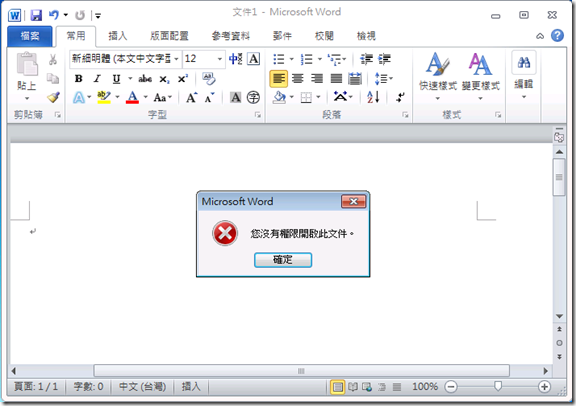Undo the last action
The width and height of the screenshot is (576, 406).
pos(54,15)
